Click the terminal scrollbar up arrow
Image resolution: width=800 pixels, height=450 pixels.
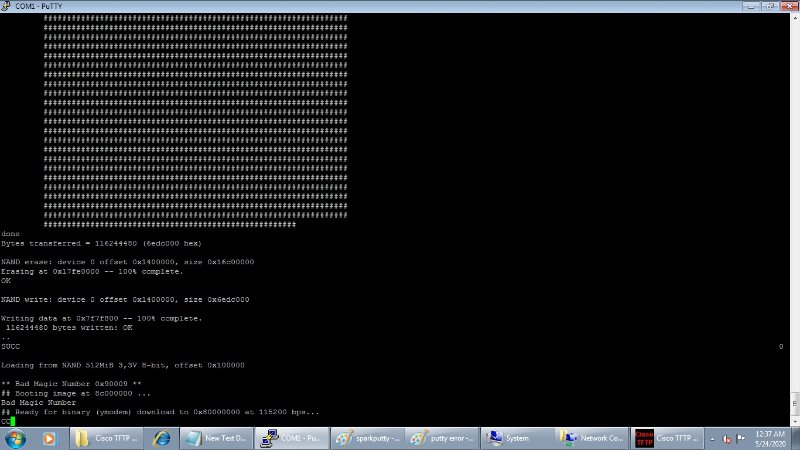tap(795, 18)
